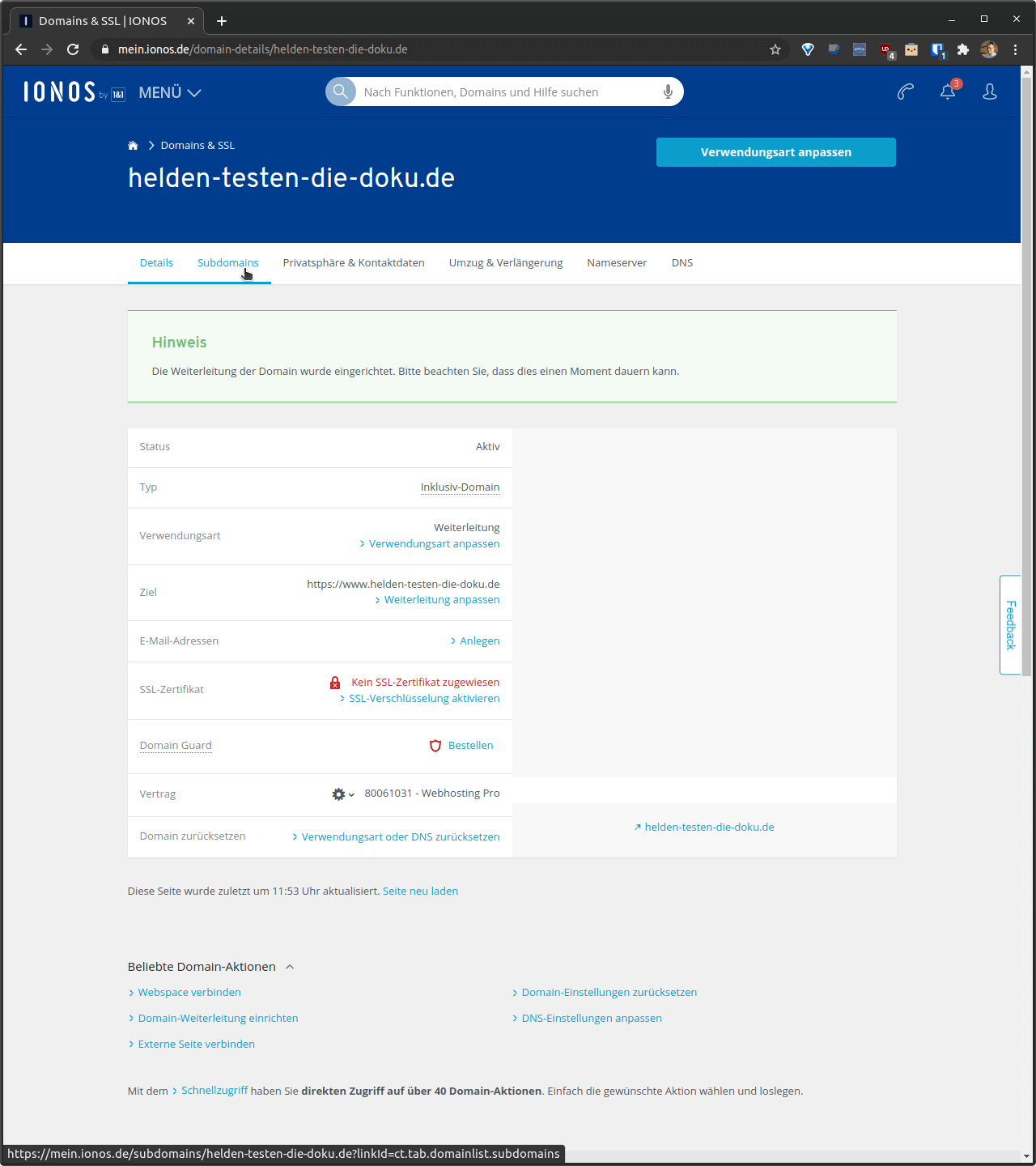
Task: Click the Domain Guard shield icon
Action: tap(435, 746)
